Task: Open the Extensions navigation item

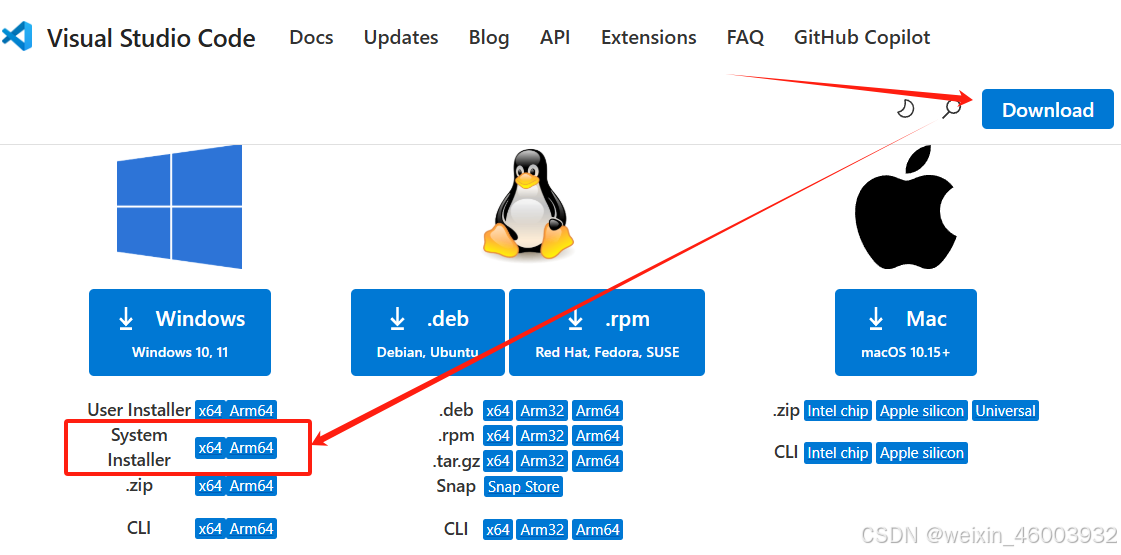Action: click(648, 37)
